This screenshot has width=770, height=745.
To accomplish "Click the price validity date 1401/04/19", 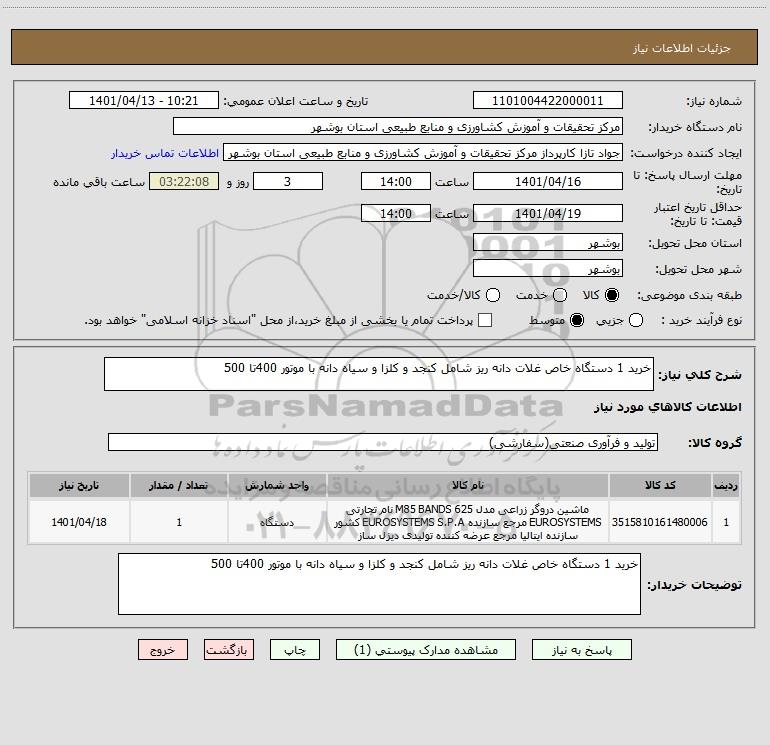I will tap(548, 213).
